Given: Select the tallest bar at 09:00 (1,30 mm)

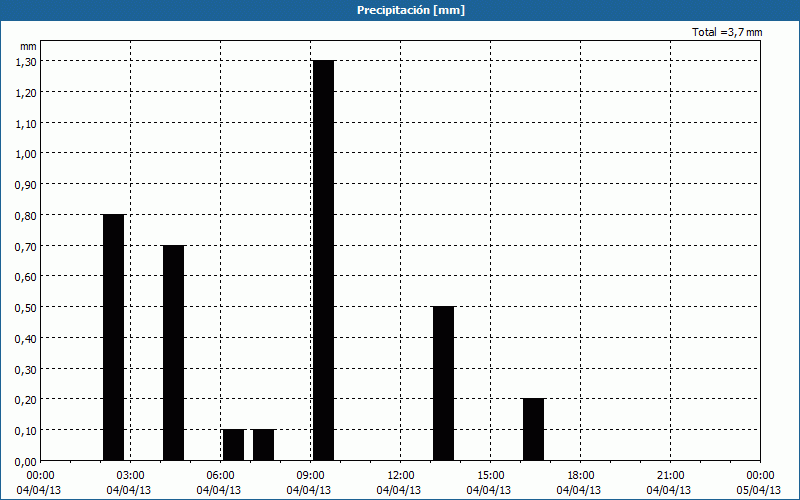Looking at the screenshot, I should click(x=323, y=260).
